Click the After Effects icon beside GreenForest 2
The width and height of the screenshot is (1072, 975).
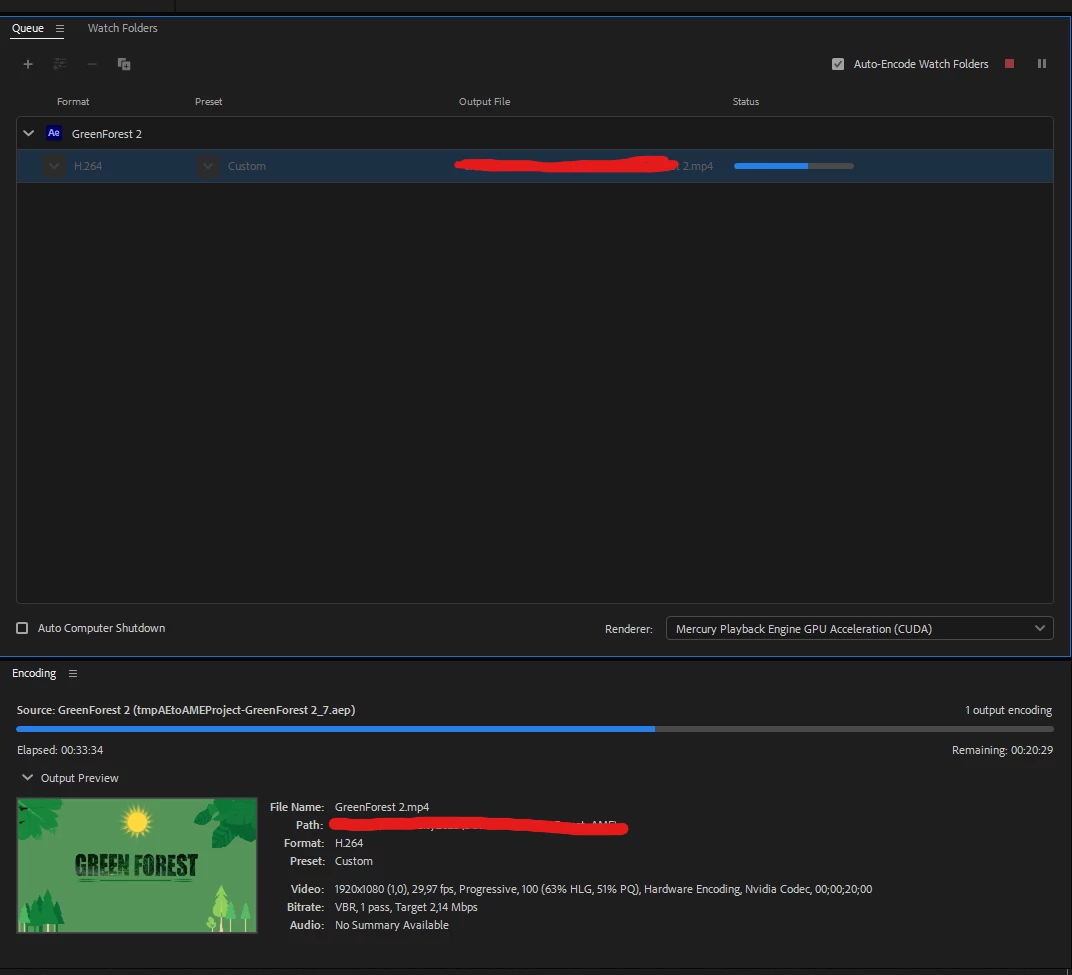[x=54, y=133]
